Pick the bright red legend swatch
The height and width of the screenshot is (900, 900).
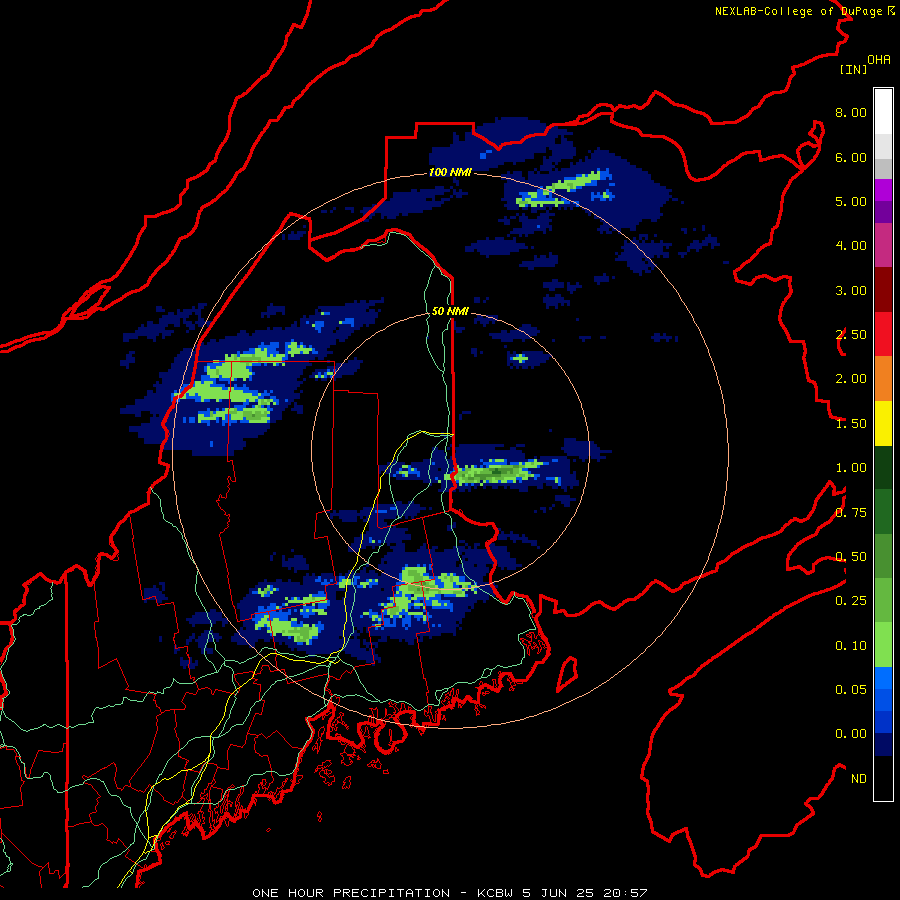click(x=883, y=334)
